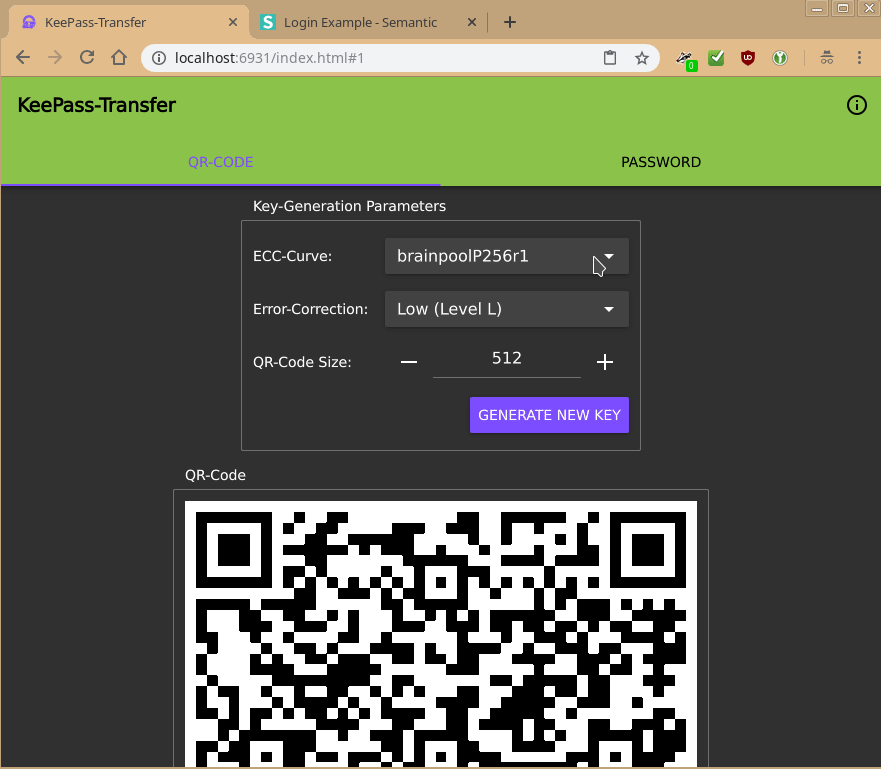
Task: Click the Key-Generation Parameters heading
Action: [x=349, y=206]
